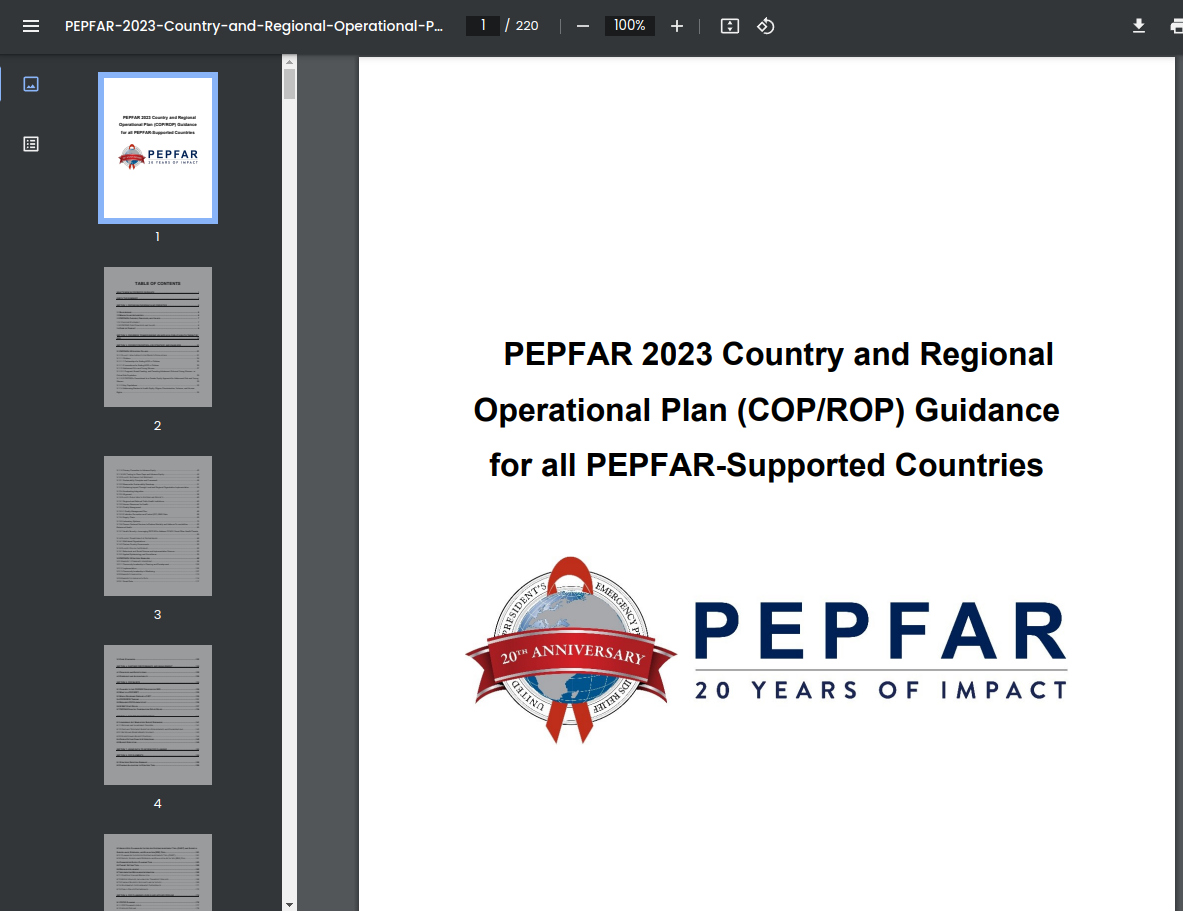Switch to the document outline view
This screenshot has width=1183, height=911.
(31, 144)
